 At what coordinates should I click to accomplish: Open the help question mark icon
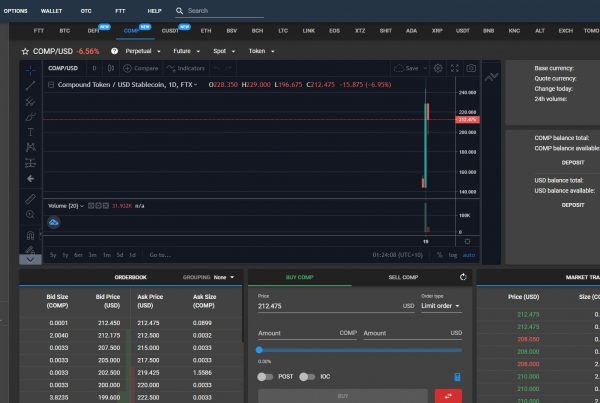[x=114, y=51]
